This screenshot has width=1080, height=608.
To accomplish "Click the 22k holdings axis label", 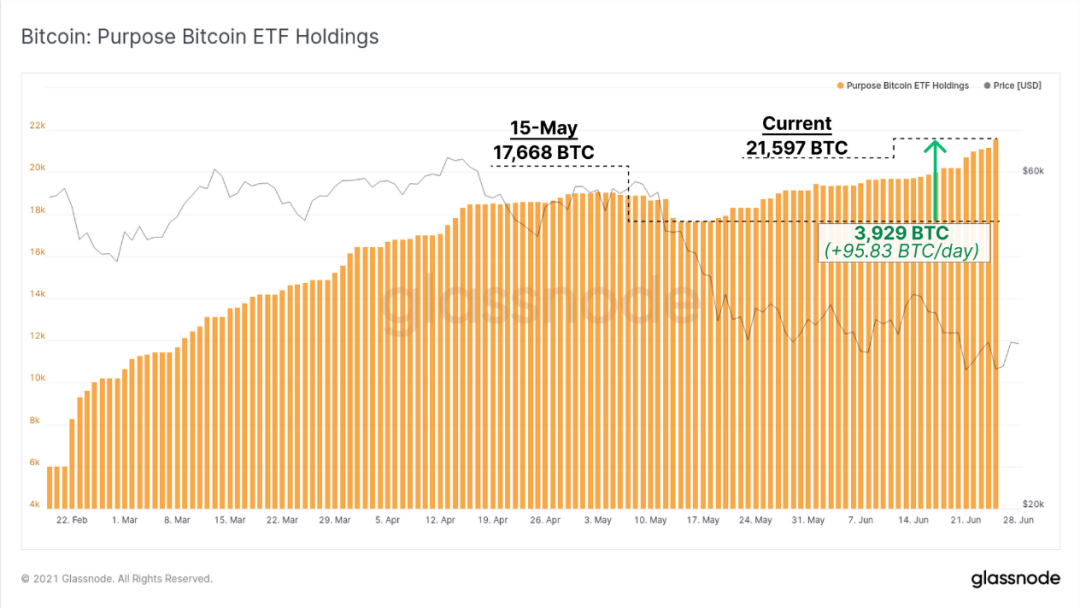I will (x=37, y=125).
